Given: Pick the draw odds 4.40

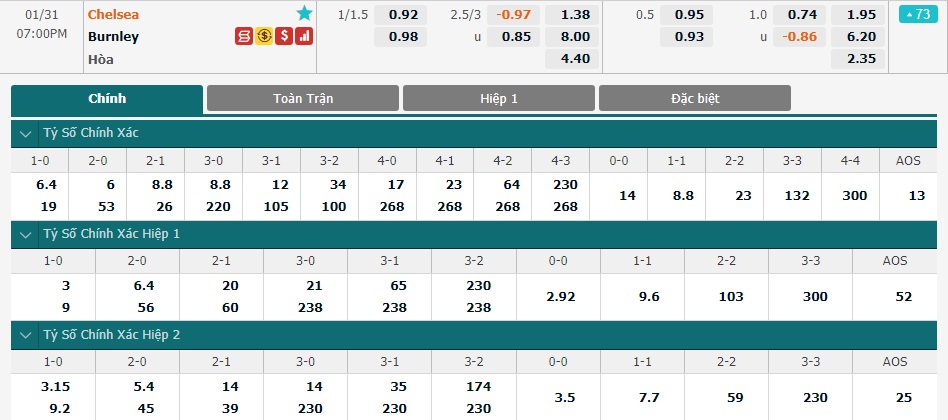Looking at the screenshot, I should (572, 59).
